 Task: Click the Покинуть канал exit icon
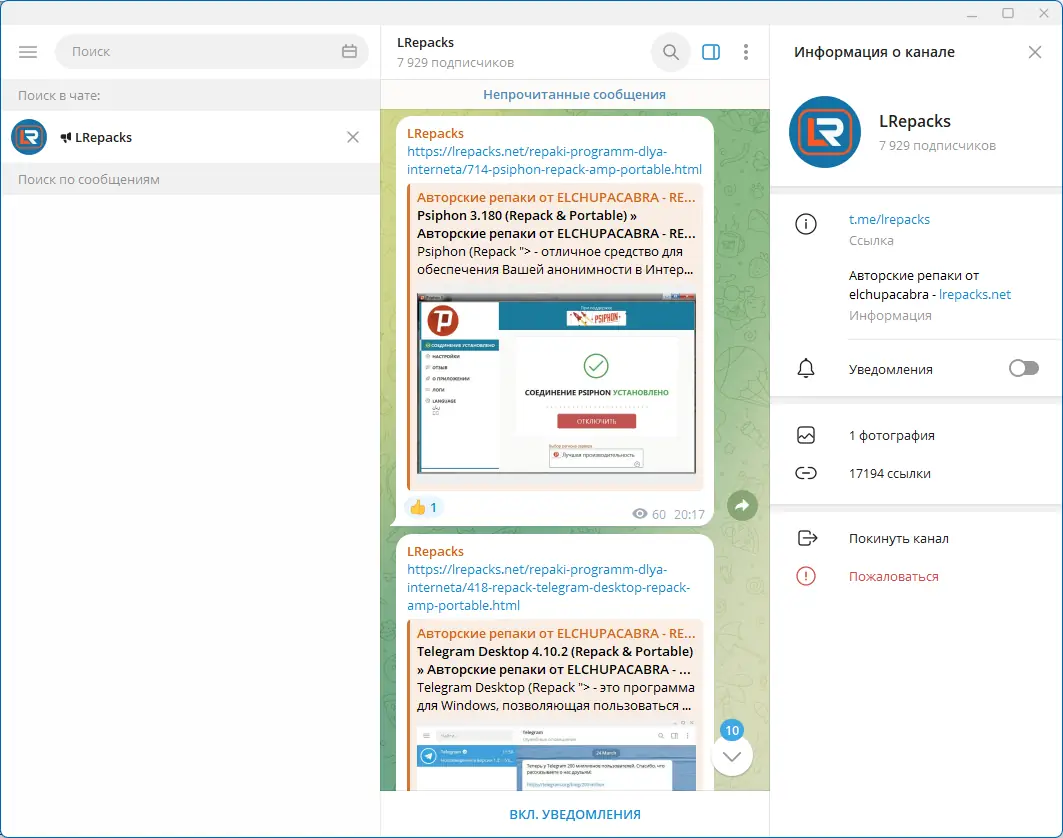coord(805,538)
